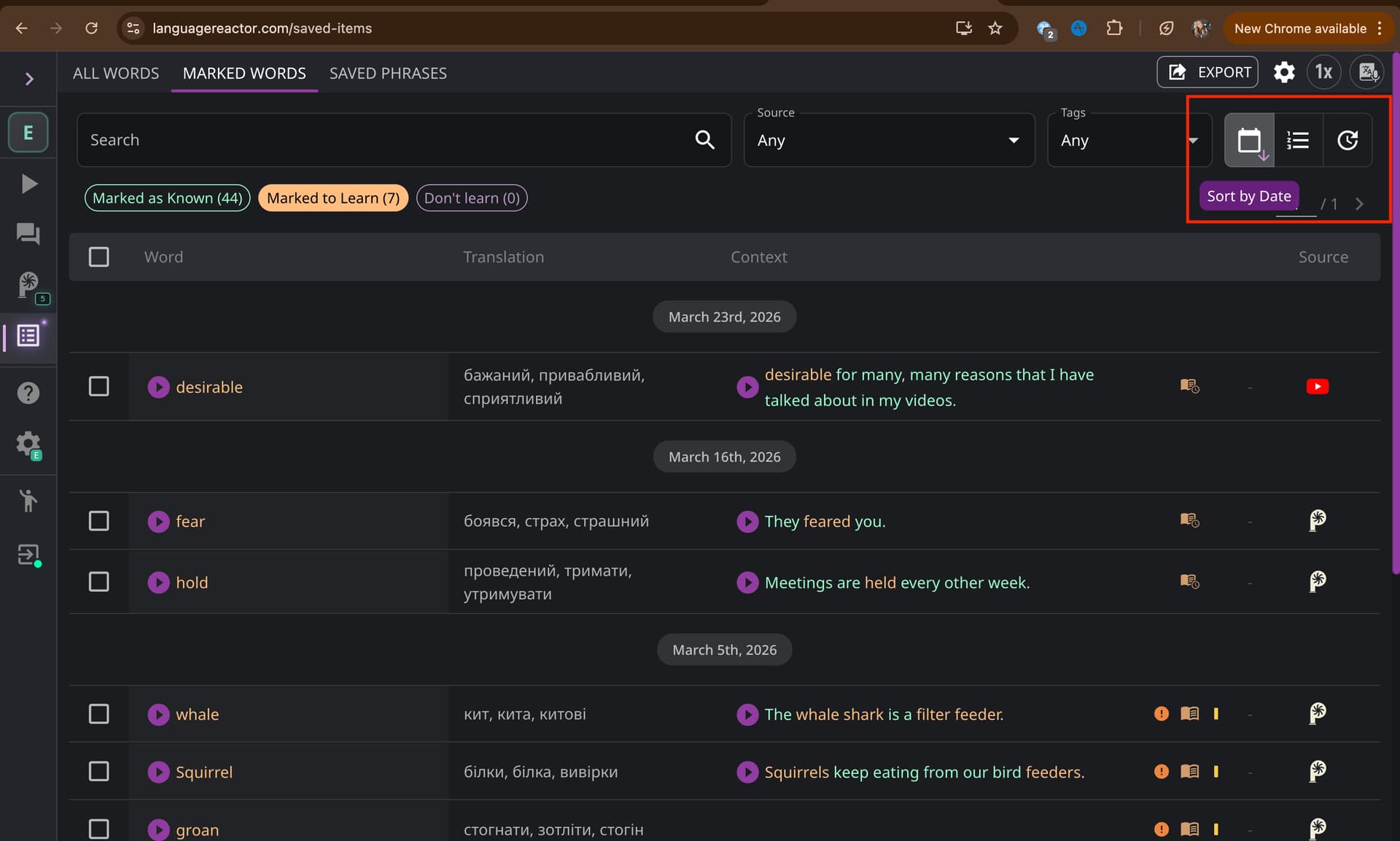Select the checkbox next to 'whale'
This screenshot has height=841, width=1400.
[98, 714]
